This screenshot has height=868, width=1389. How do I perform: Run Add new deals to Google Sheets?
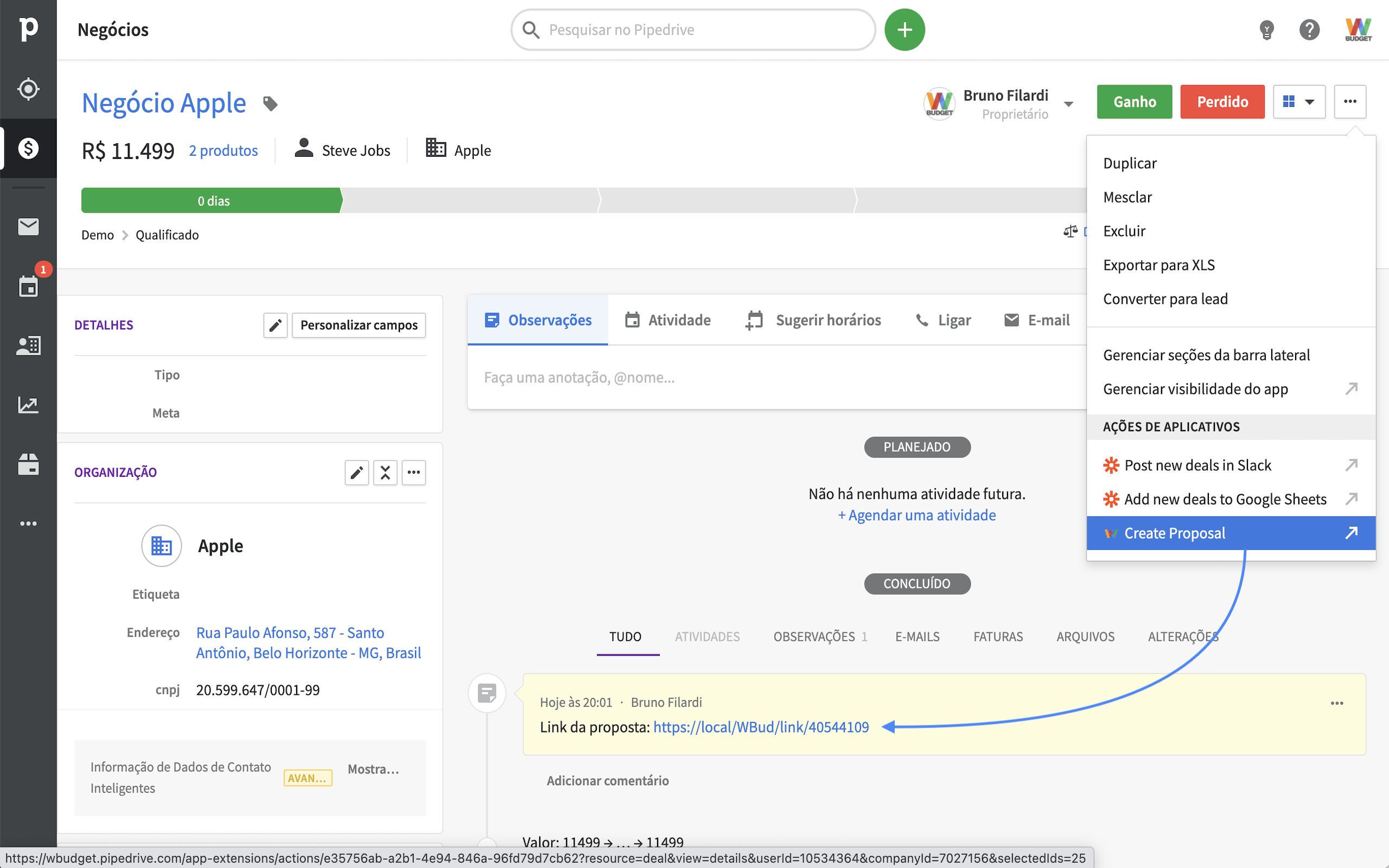pos(1231,499)
